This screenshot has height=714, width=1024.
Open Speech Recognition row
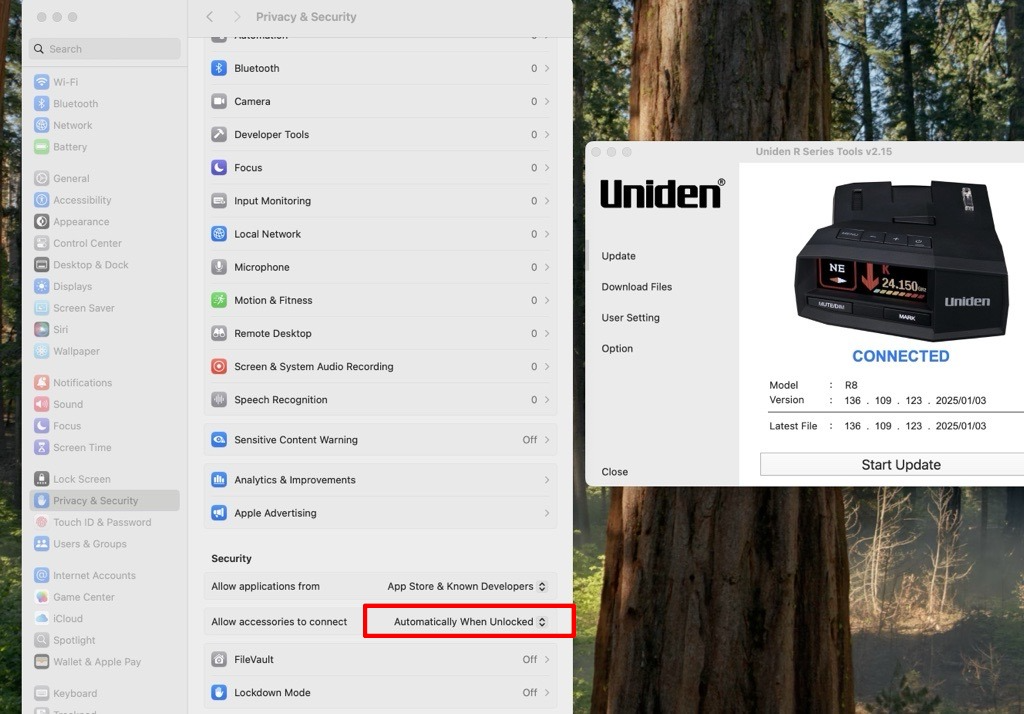pos(381,400)
